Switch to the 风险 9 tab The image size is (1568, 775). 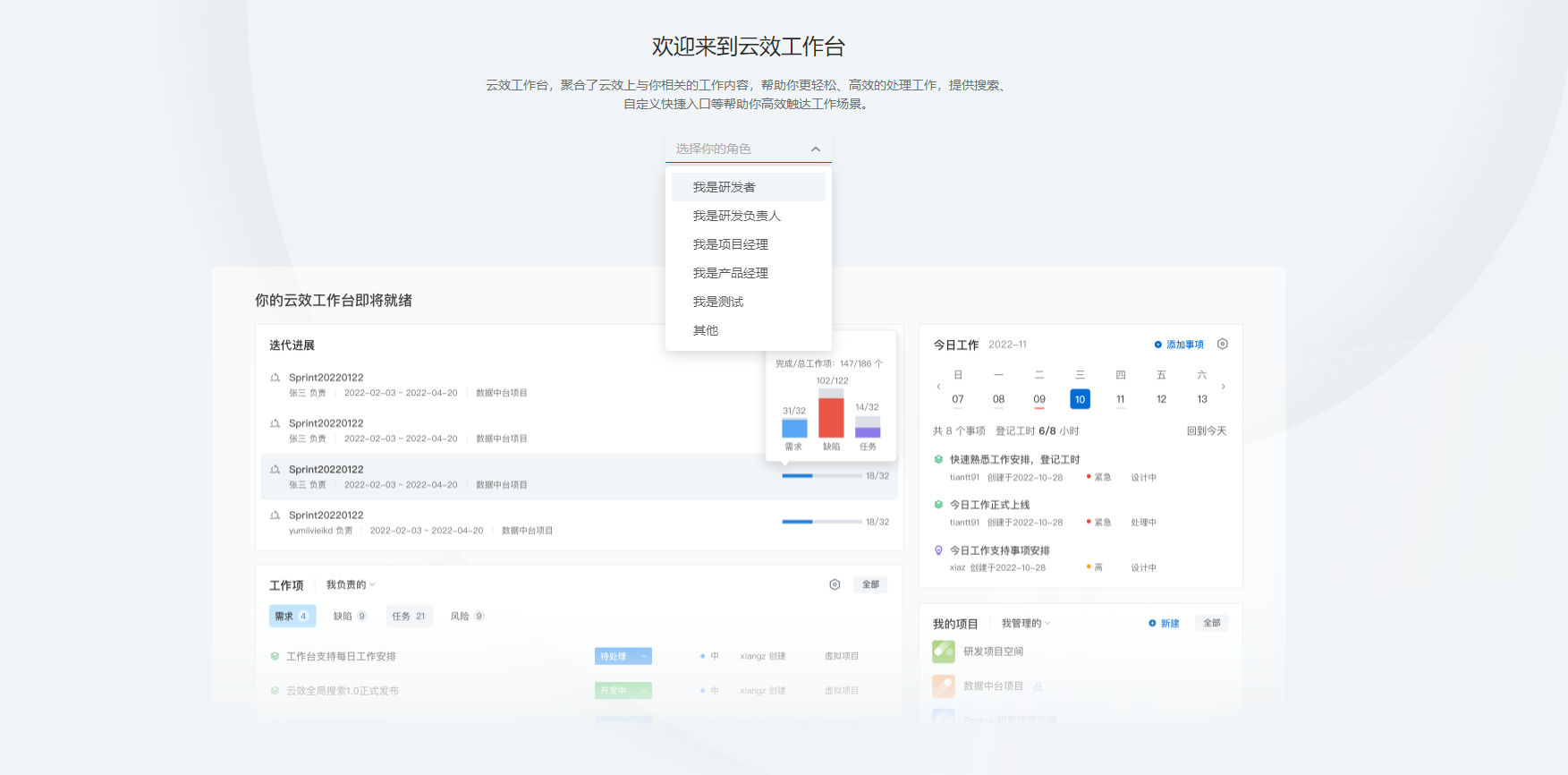pos(467,616)
